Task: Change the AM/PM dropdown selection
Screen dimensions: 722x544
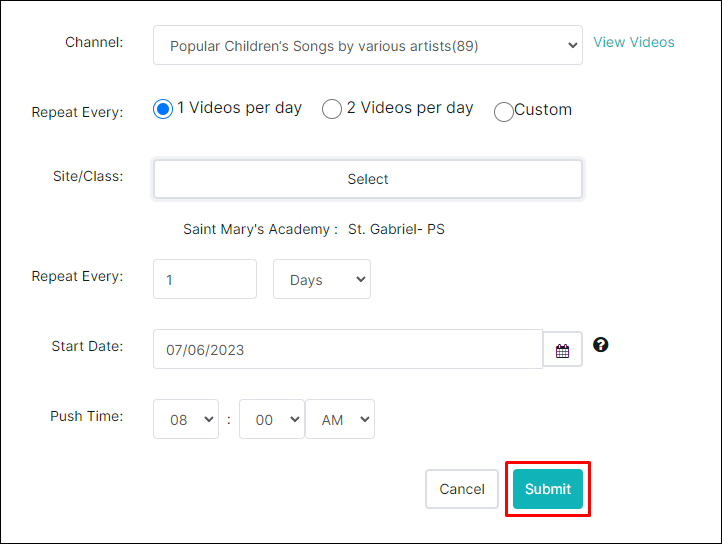Action: (x=340, y=419)
